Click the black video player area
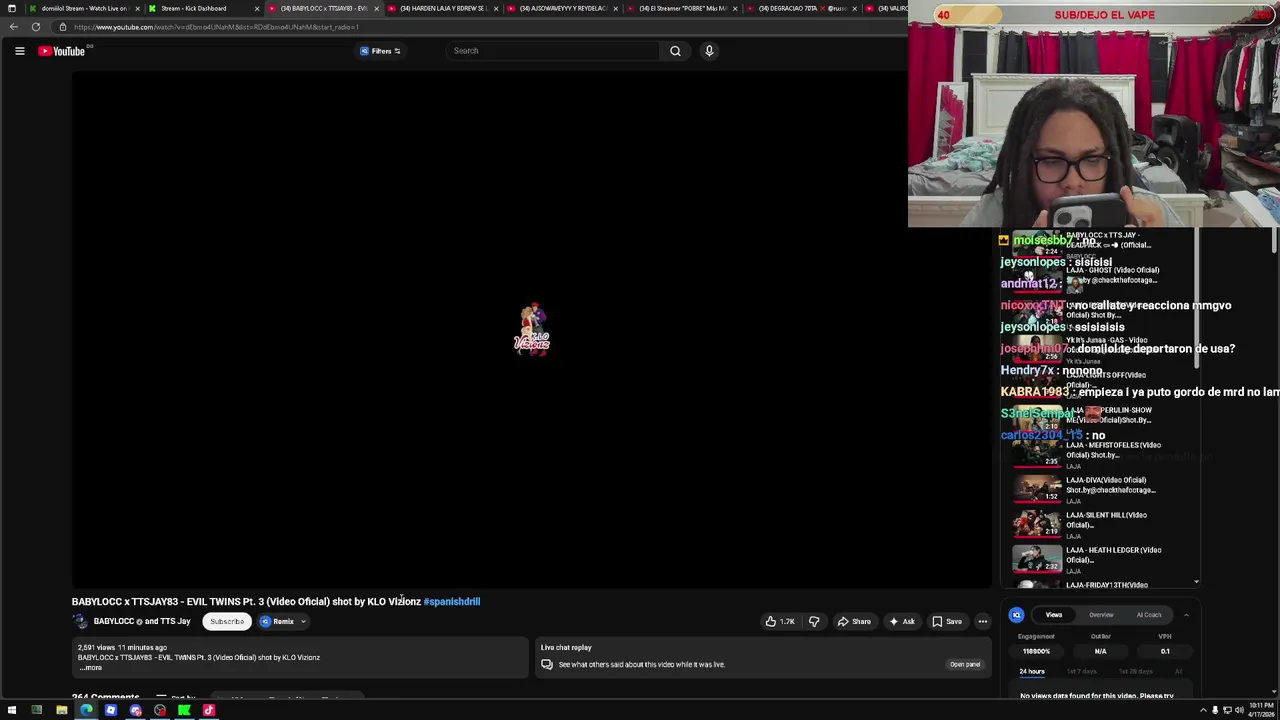 pos(531,330)
